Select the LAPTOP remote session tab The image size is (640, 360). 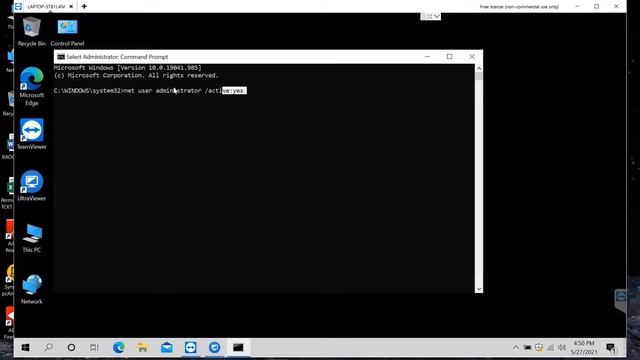pos(46,7)
